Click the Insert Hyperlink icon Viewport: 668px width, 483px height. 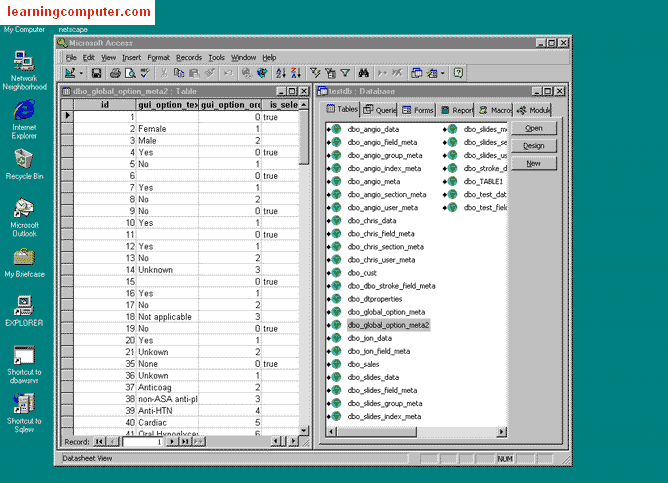(247, 73)
